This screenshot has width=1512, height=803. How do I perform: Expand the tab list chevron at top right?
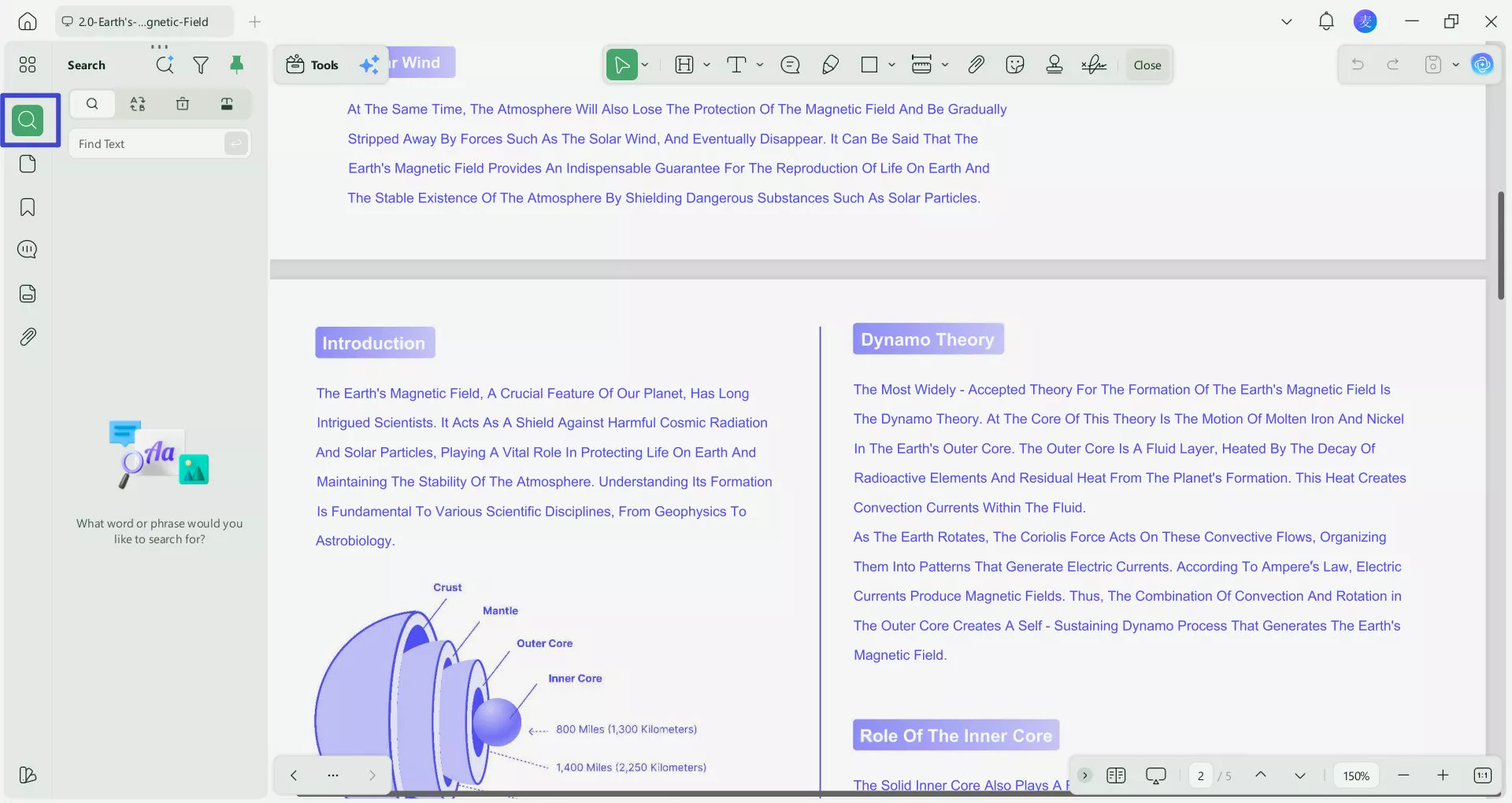[x=1287, y=22]
